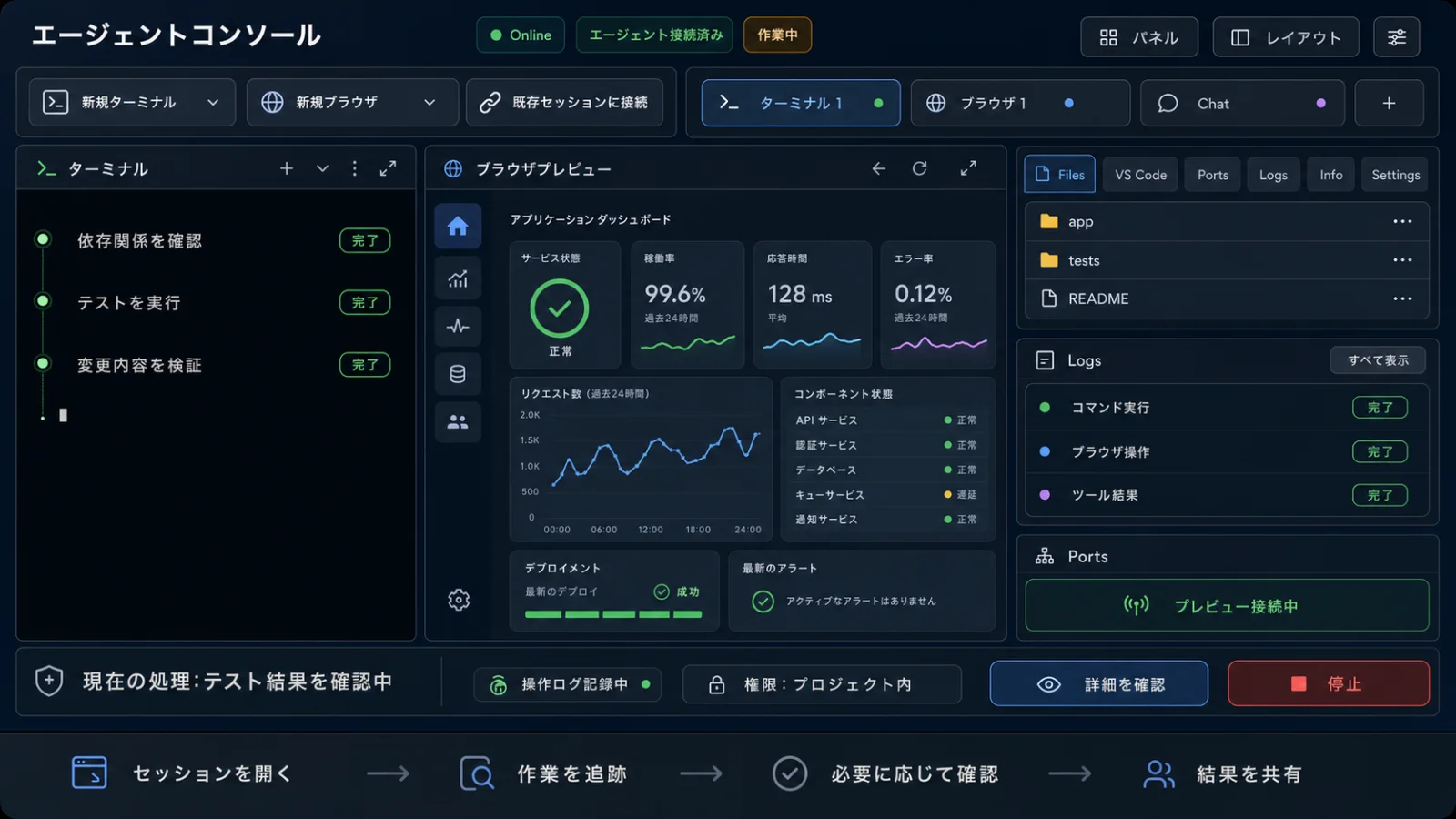Click the deployment progress bar segments
Screen dimensions: 1456x819
click(613, 614)
